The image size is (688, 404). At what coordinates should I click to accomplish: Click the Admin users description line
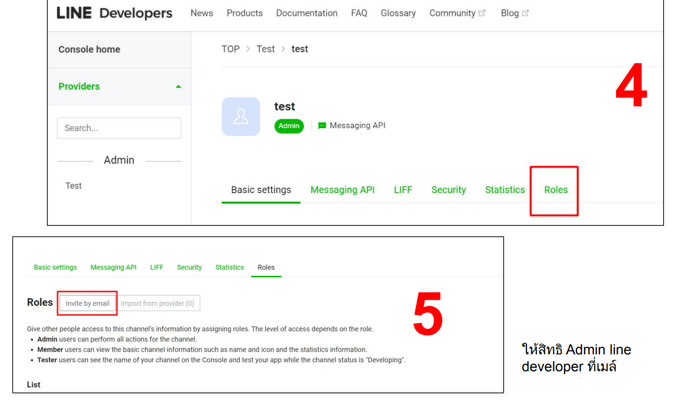click(x=117, y=340)
